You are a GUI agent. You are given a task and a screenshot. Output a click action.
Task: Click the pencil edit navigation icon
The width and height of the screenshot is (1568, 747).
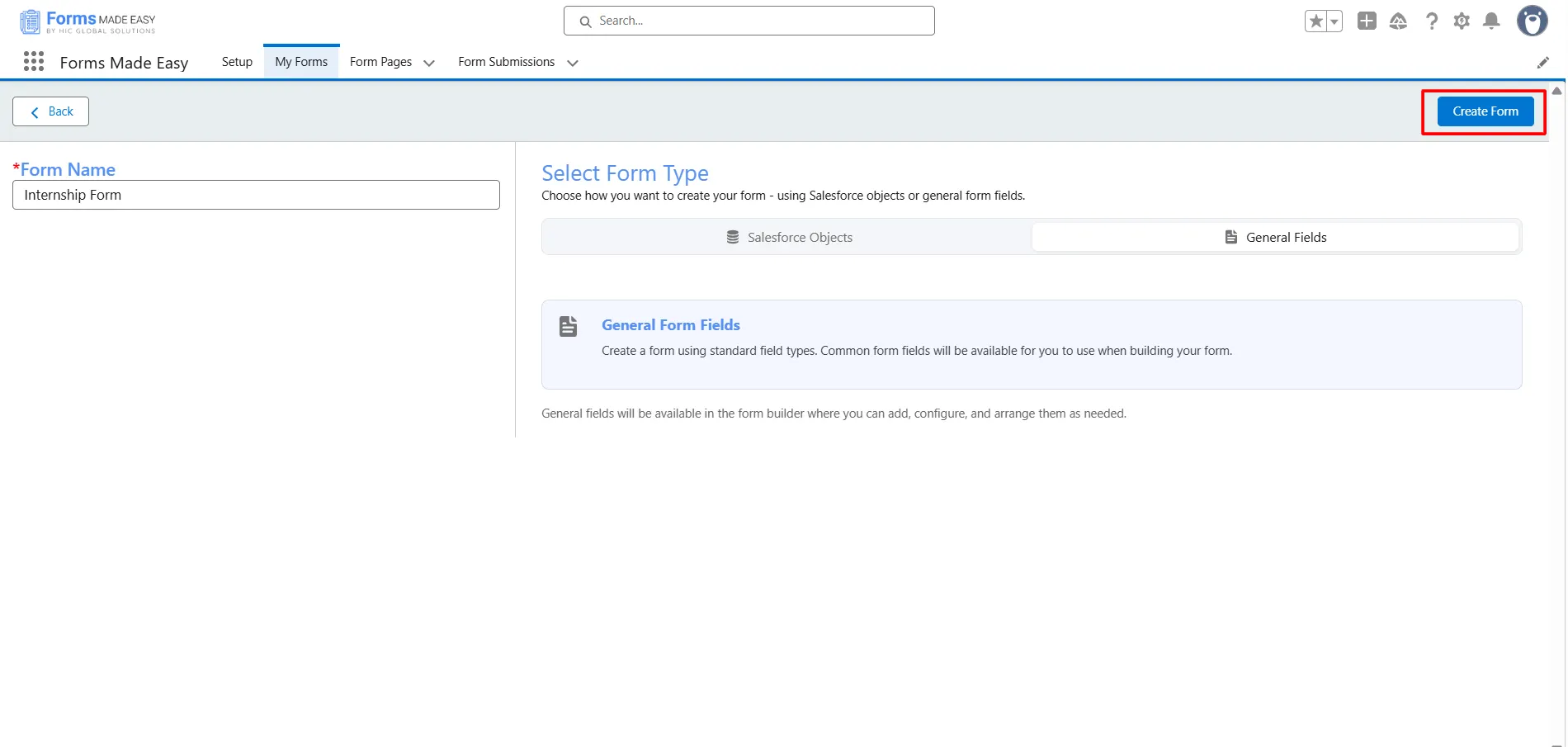point(1542,63)
